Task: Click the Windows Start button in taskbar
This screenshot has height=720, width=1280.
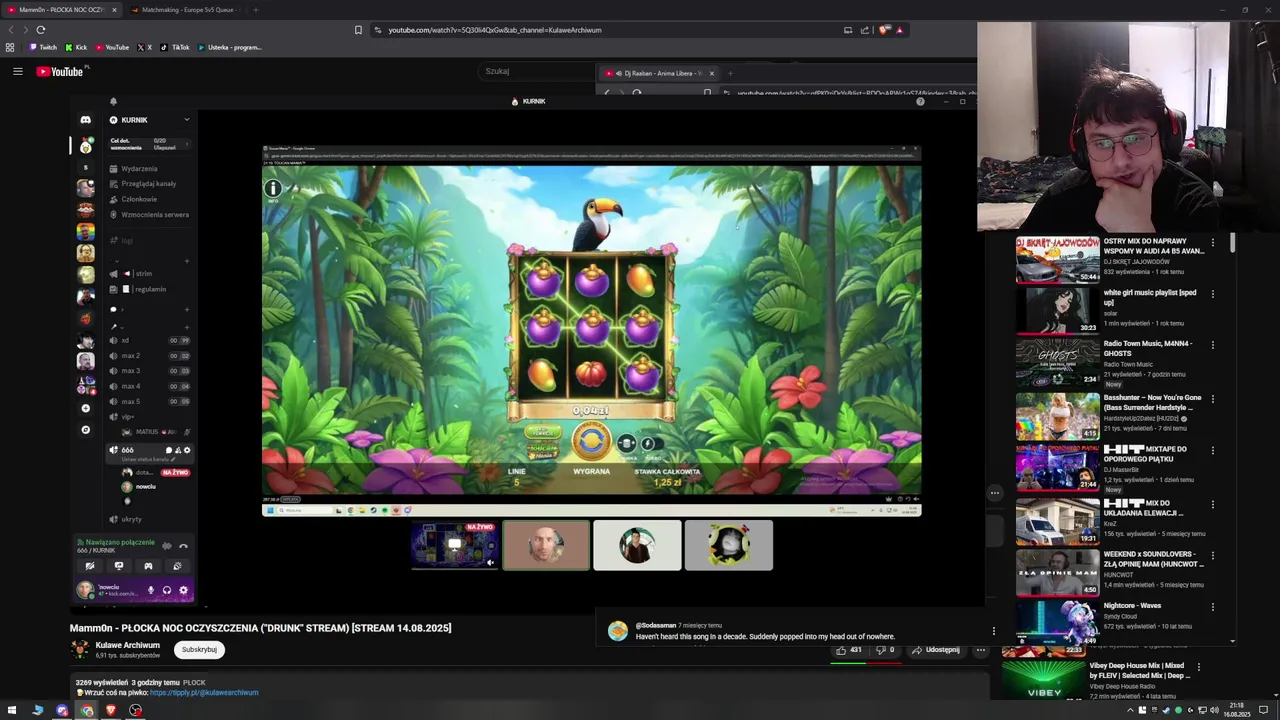Action: click(x=13, y=710)
